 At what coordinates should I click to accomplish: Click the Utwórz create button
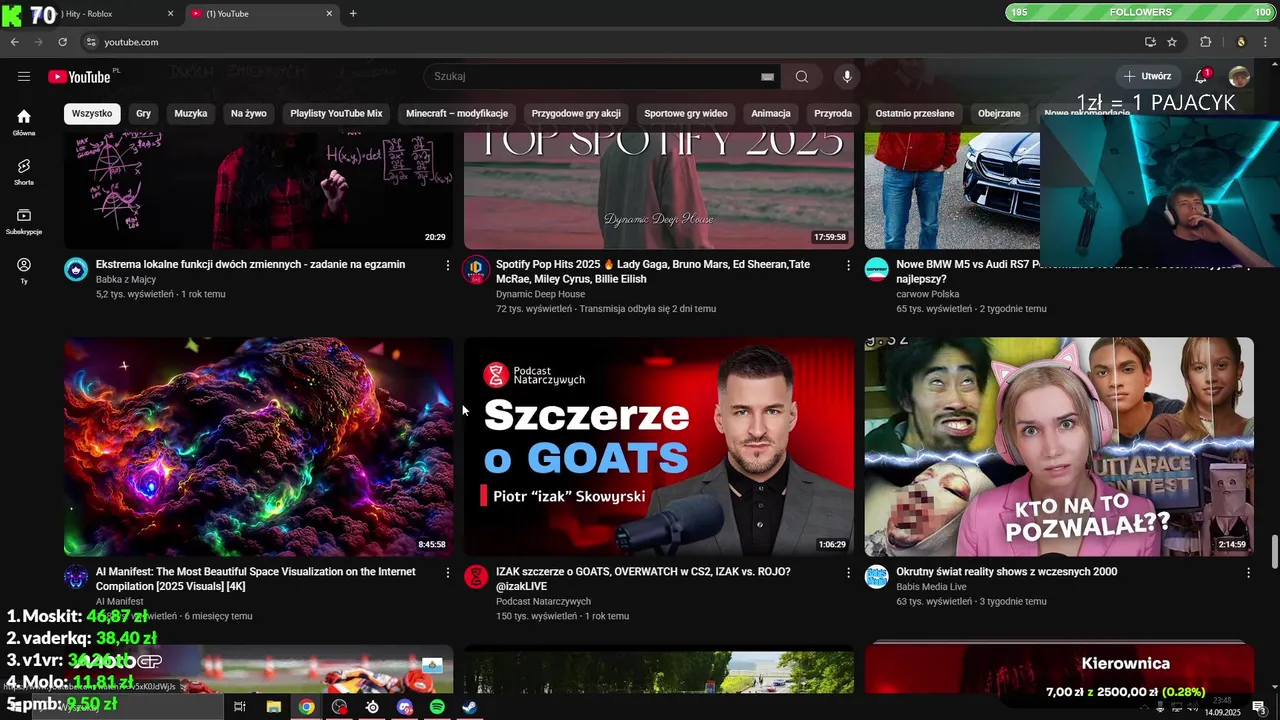[1147, 76]
